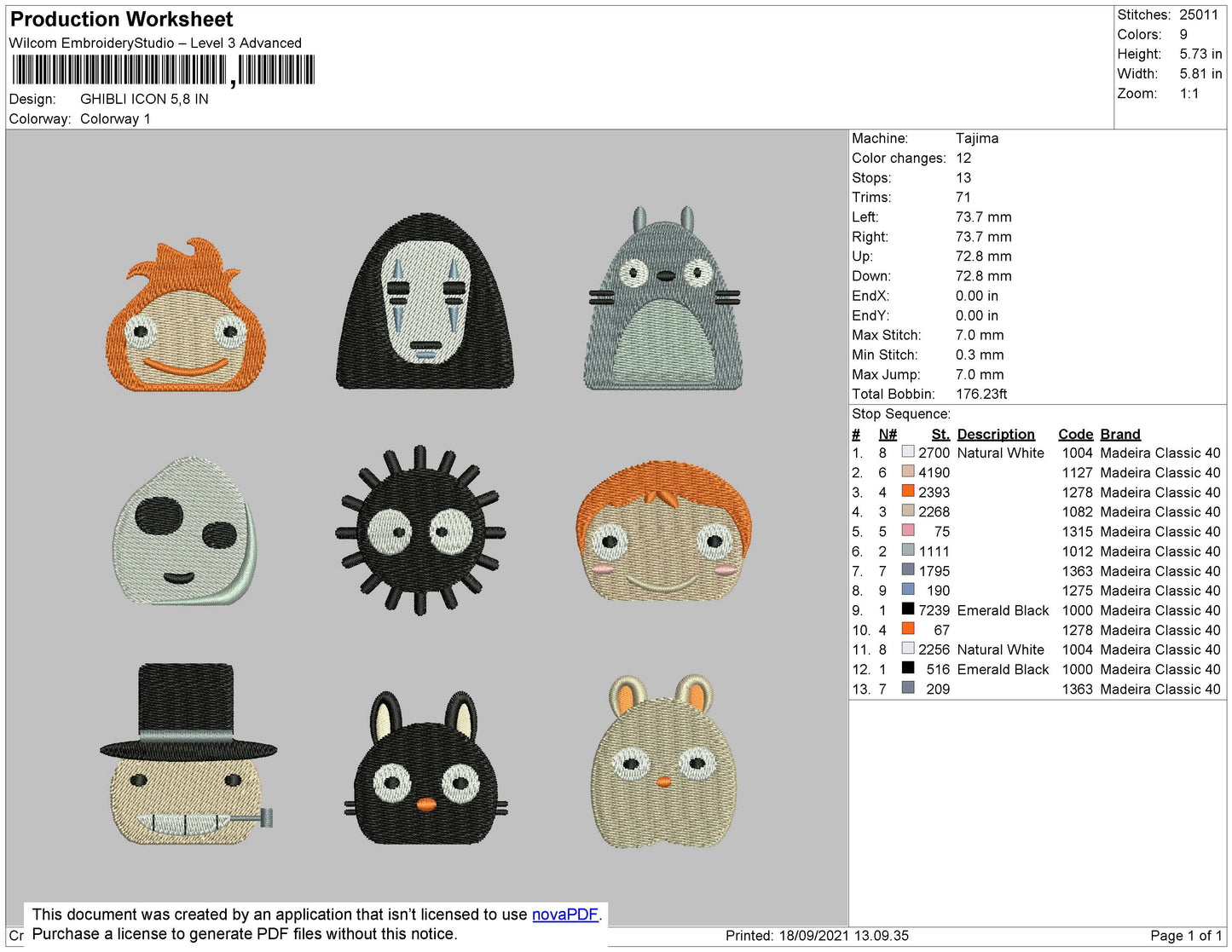The height and width of the screenshot is (952, 1232).
Task: Select 'Natural White' in stop row 11
Action: point(1001,649)
